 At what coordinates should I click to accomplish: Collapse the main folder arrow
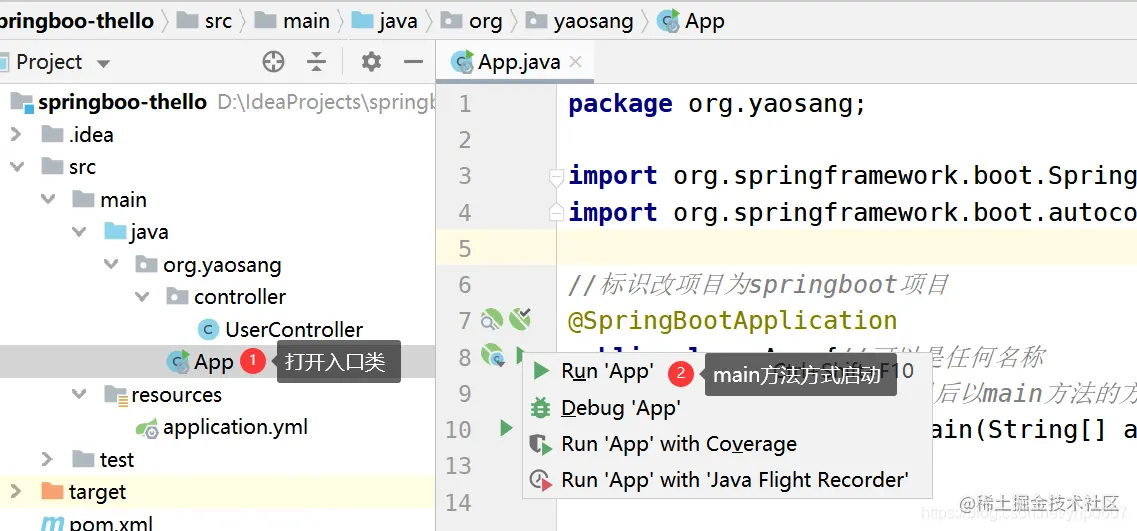click(48, 199)
